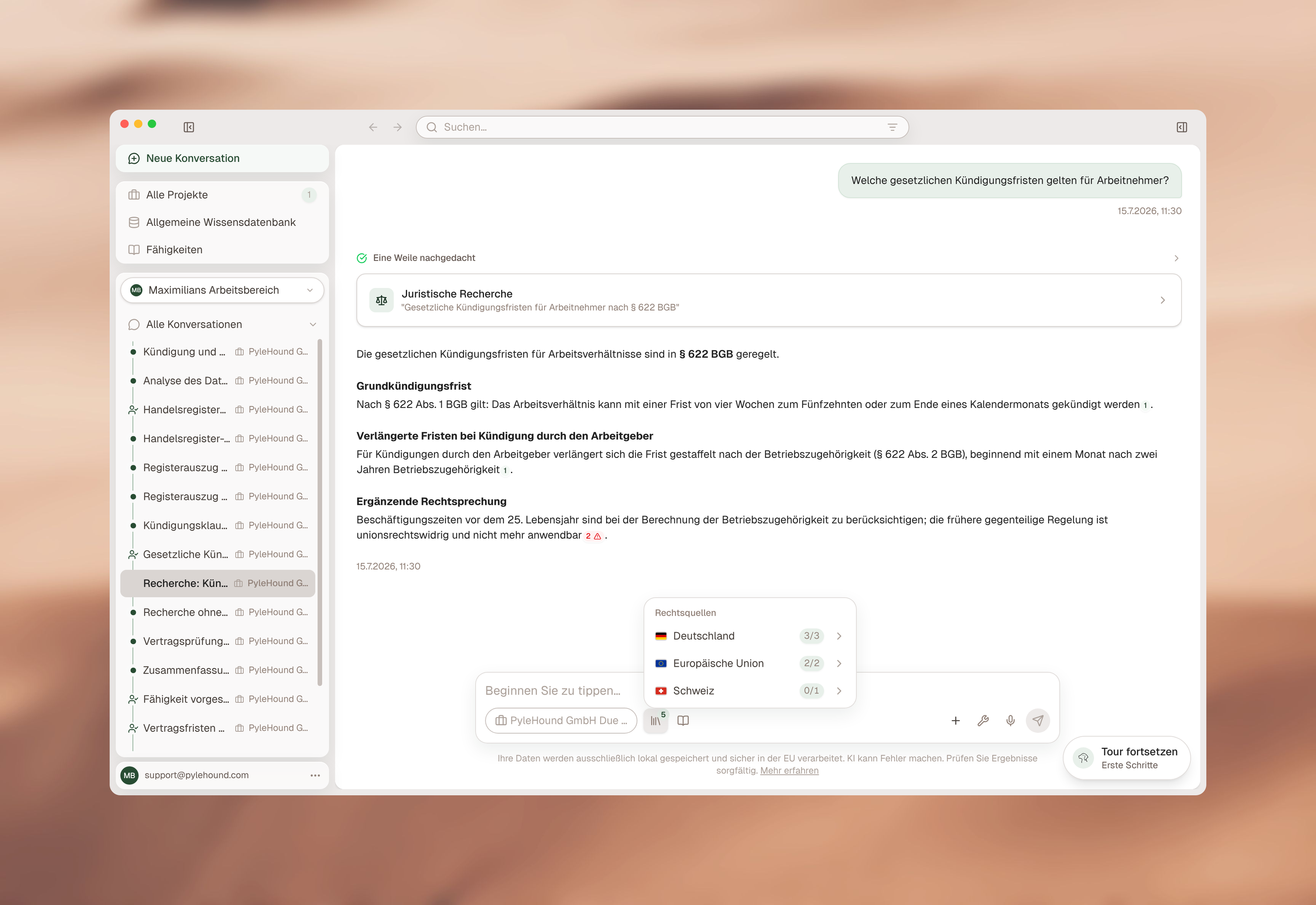Open conversation Gesetzliche Kün...
The width and height of the screenshot is (1316, 905).
pyautogui.click(x=218, y=554)
